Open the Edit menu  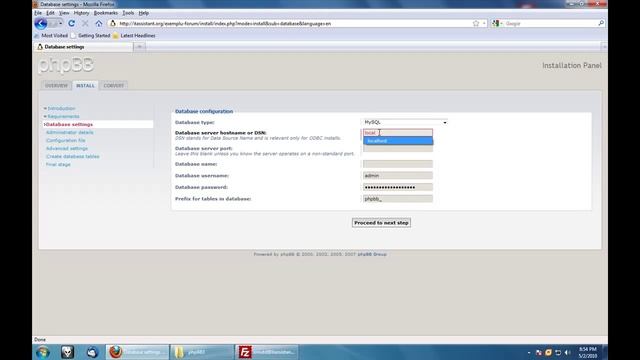click(x=50, y=13)
